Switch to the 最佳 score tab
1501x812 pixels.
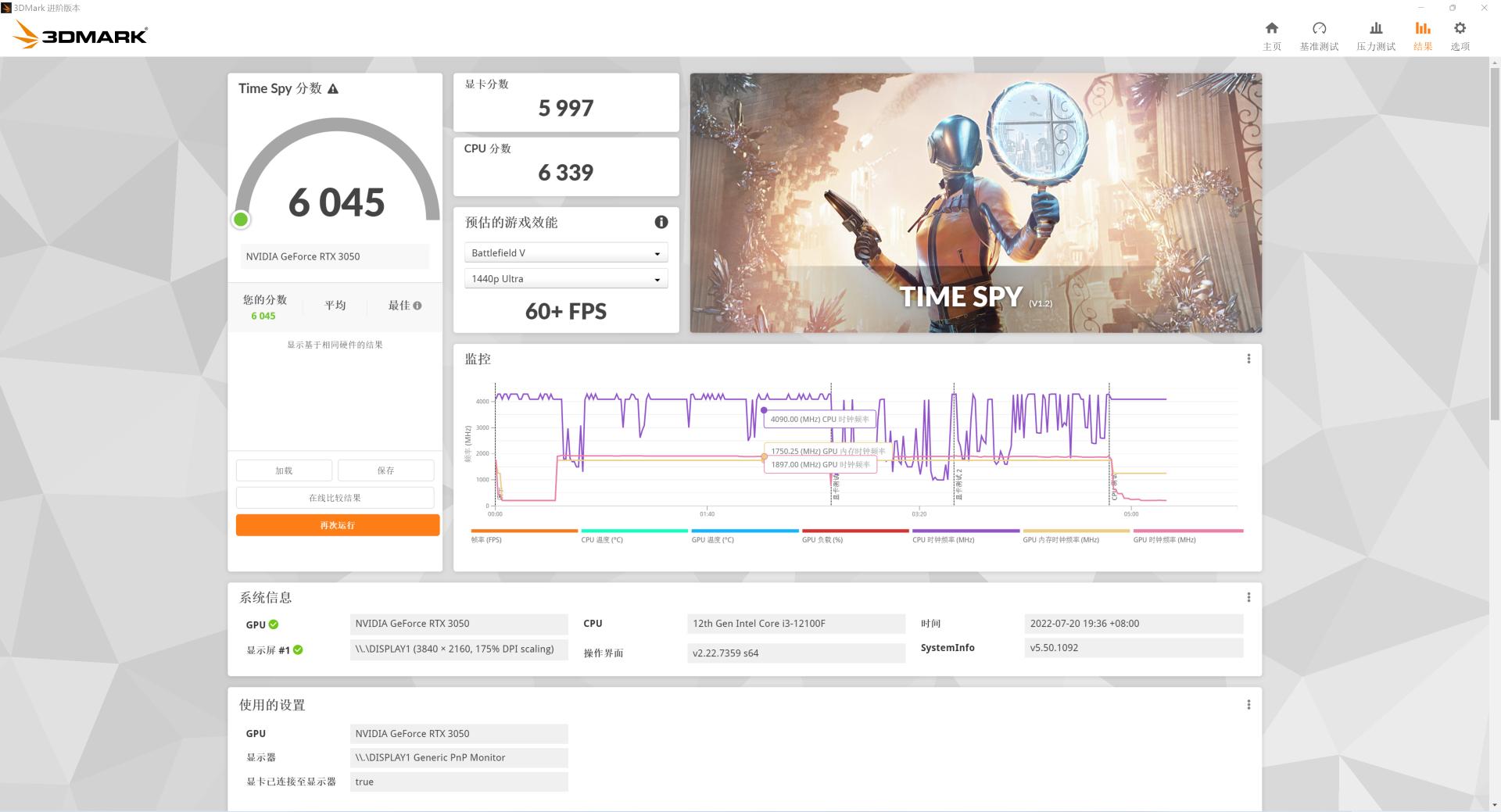pyautogui.click(x=398, y=305)
